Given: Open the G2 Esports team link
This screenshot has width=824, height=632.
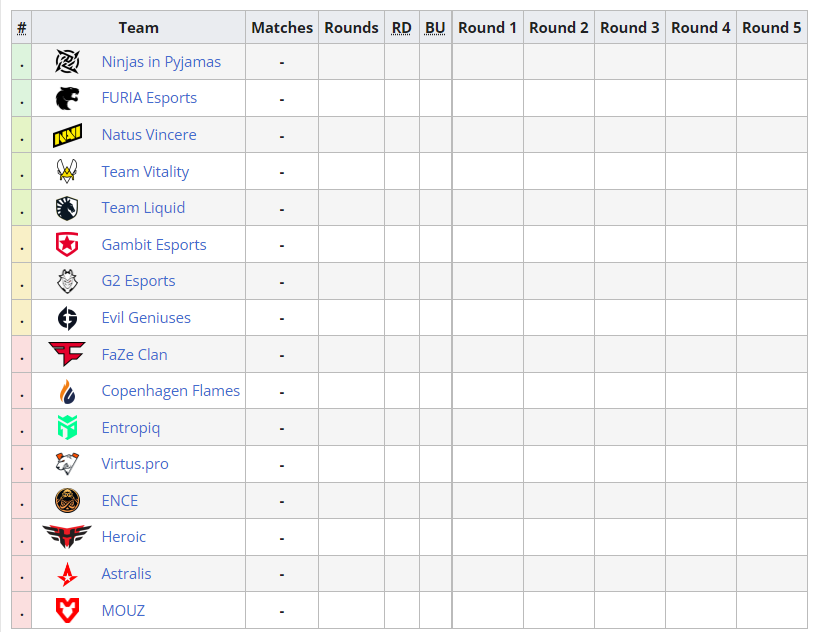Looking at the screenshot, I should (138, 281).
